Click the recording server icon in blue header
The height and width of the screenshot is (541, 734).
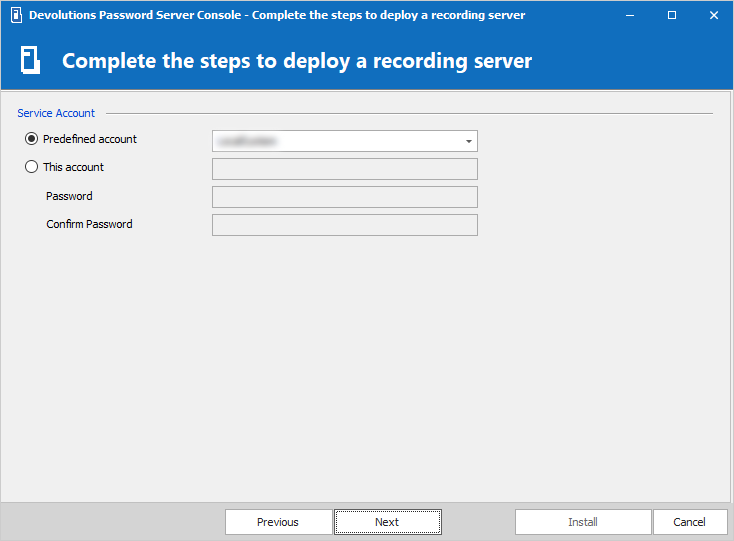click(31, 61)
